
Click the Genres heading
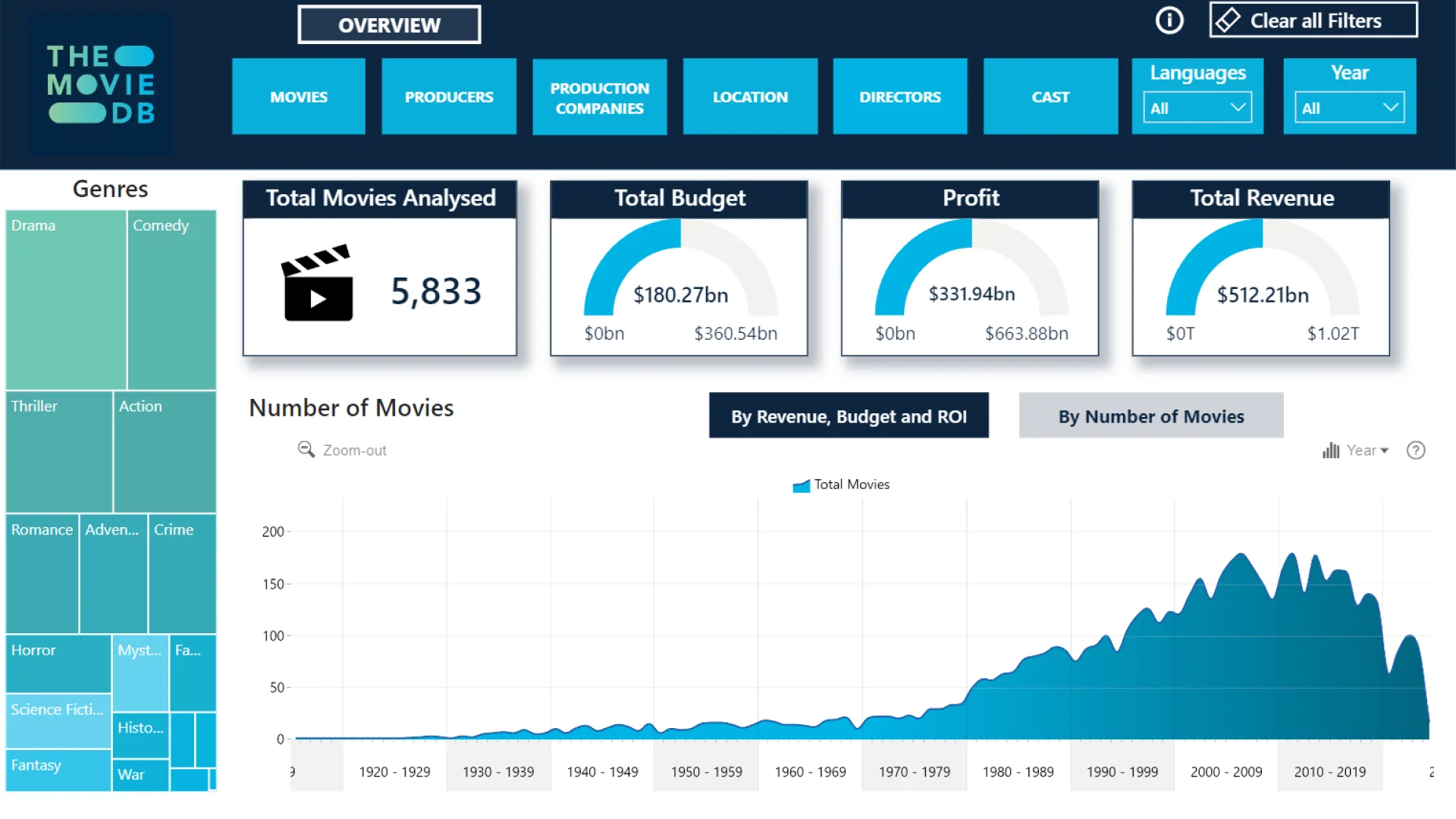pyautogui.click(x=110, y=189)
